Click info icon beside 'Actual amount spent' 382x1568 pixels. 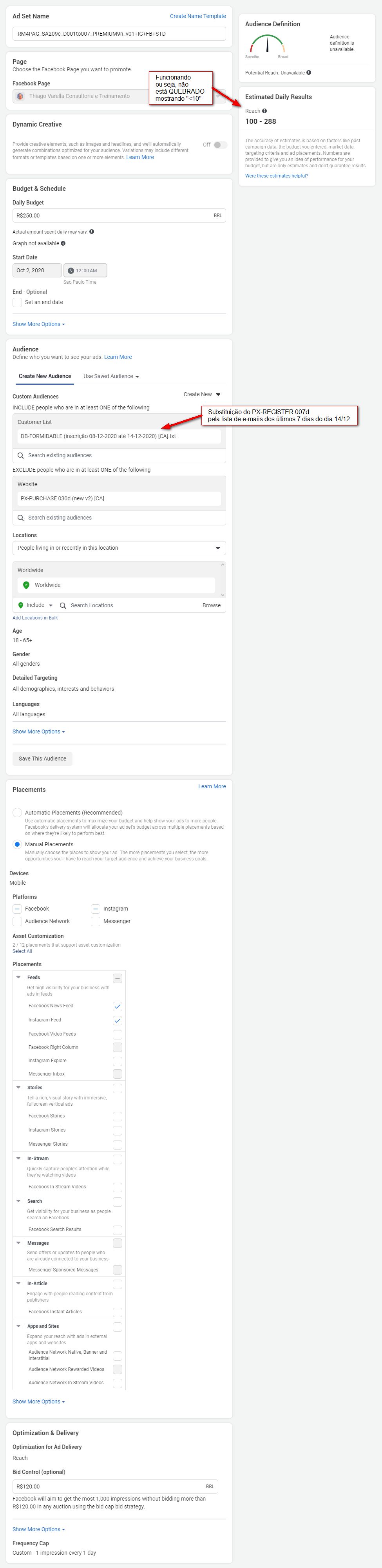pos(92,232)
